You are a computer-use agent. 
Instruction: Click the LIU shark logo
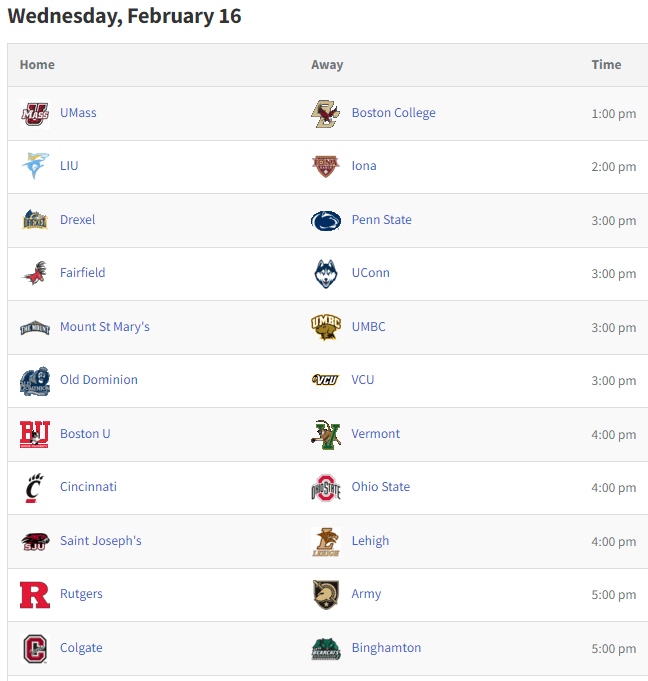[35, 166]
